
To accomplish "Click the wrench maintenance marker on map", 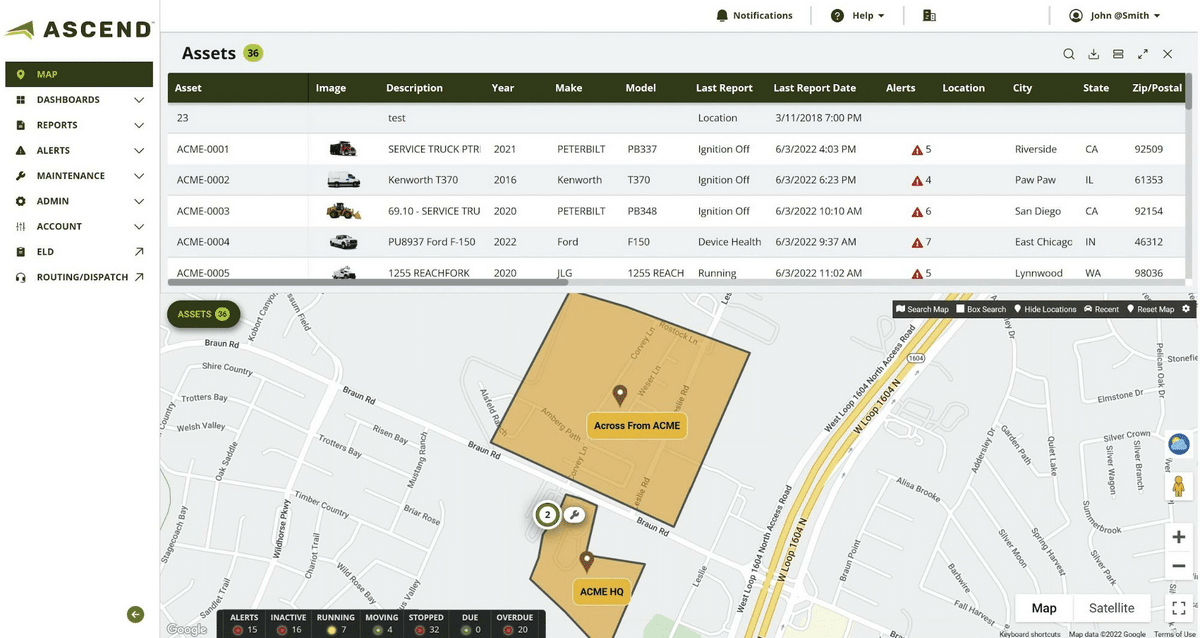I will [x=574, y=515].
